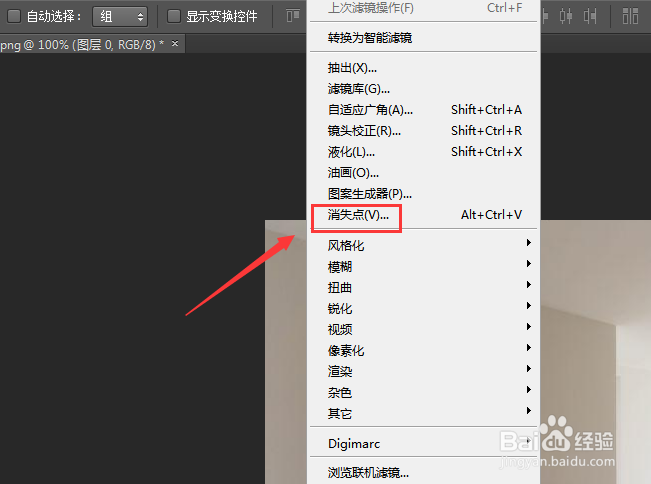Image resolution: width=651 pixels, height=484 pixels.
Task: Open 图案生成器(P)... pattern maker
Action: pyautogui.click(x=423, y=194)
